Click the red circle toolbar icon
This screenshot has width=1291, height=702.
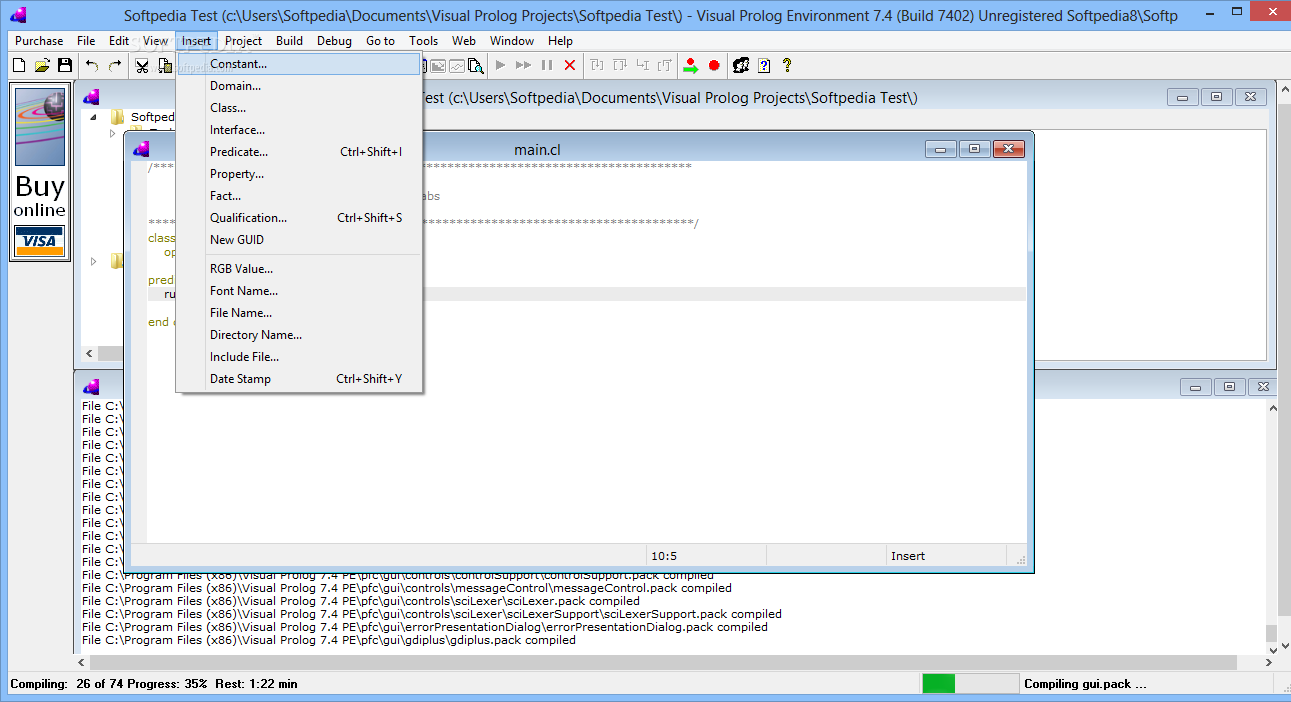[x=714, y=65]
